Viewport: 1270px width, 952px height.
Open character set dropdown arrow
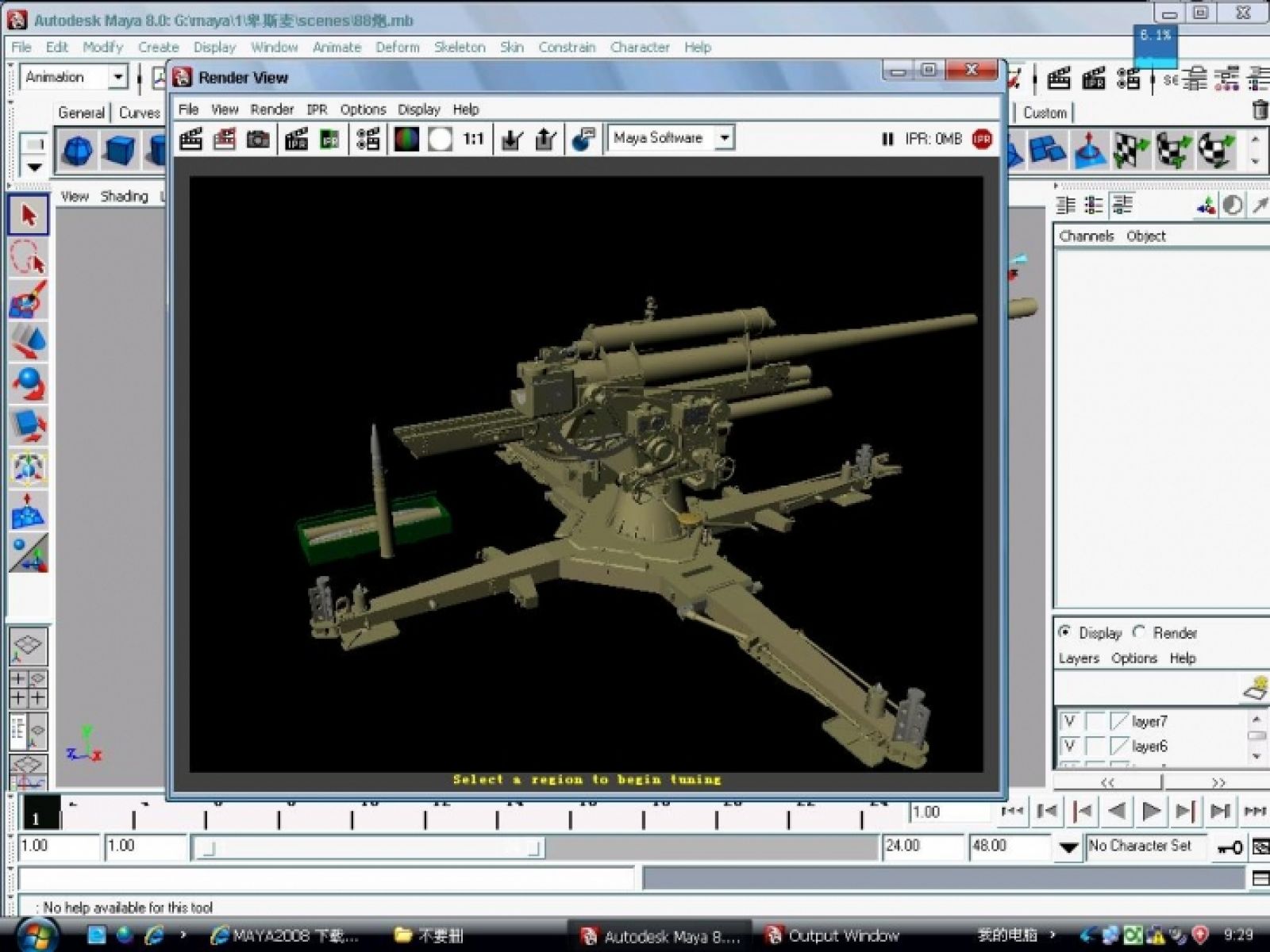[x=1068, y=847]
